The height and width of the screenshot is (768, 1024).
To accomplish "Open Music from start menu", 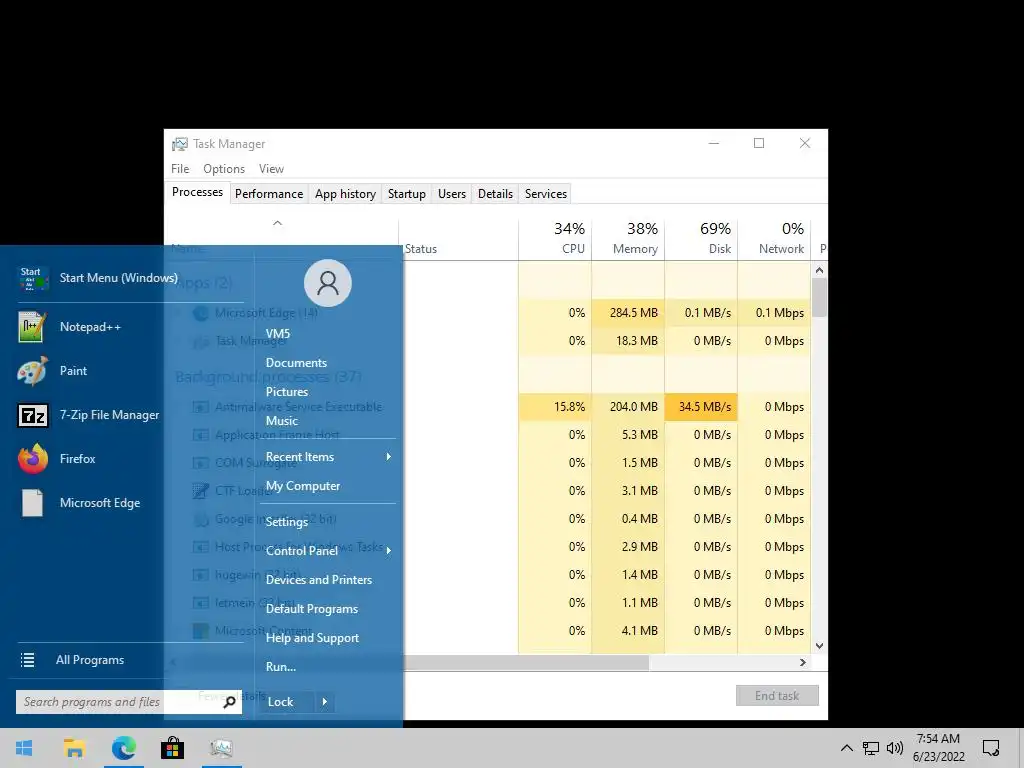I will point(281,421).
